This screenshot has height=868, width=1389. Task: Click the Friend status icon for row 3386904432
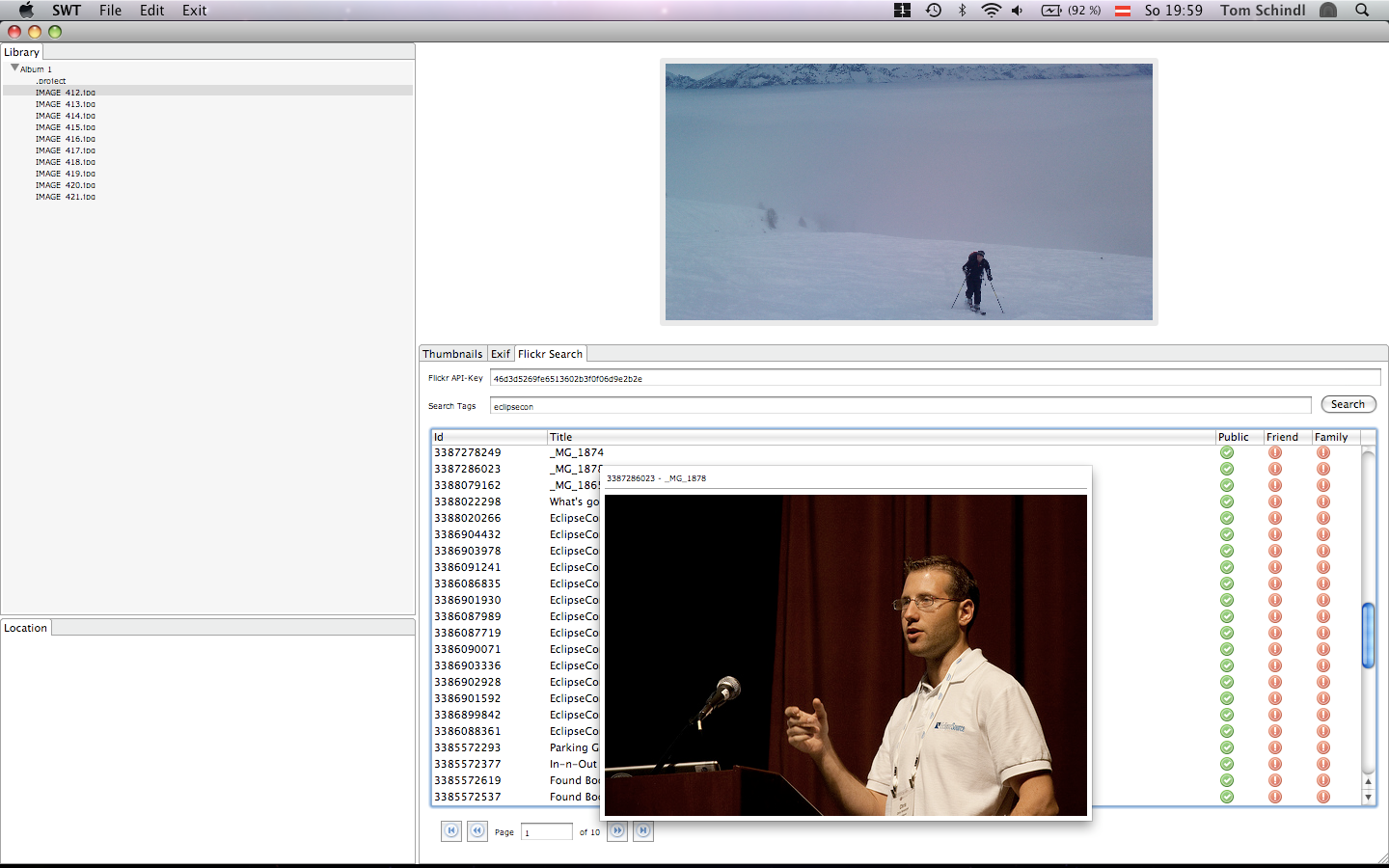tap(1275, 534)
